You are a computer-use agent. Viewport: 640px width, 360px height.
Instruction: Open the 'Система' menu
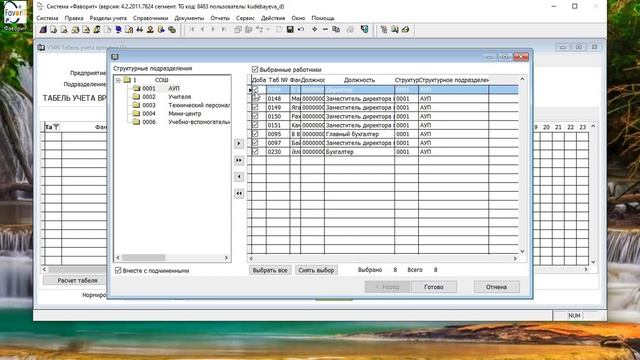click(47, 18)
